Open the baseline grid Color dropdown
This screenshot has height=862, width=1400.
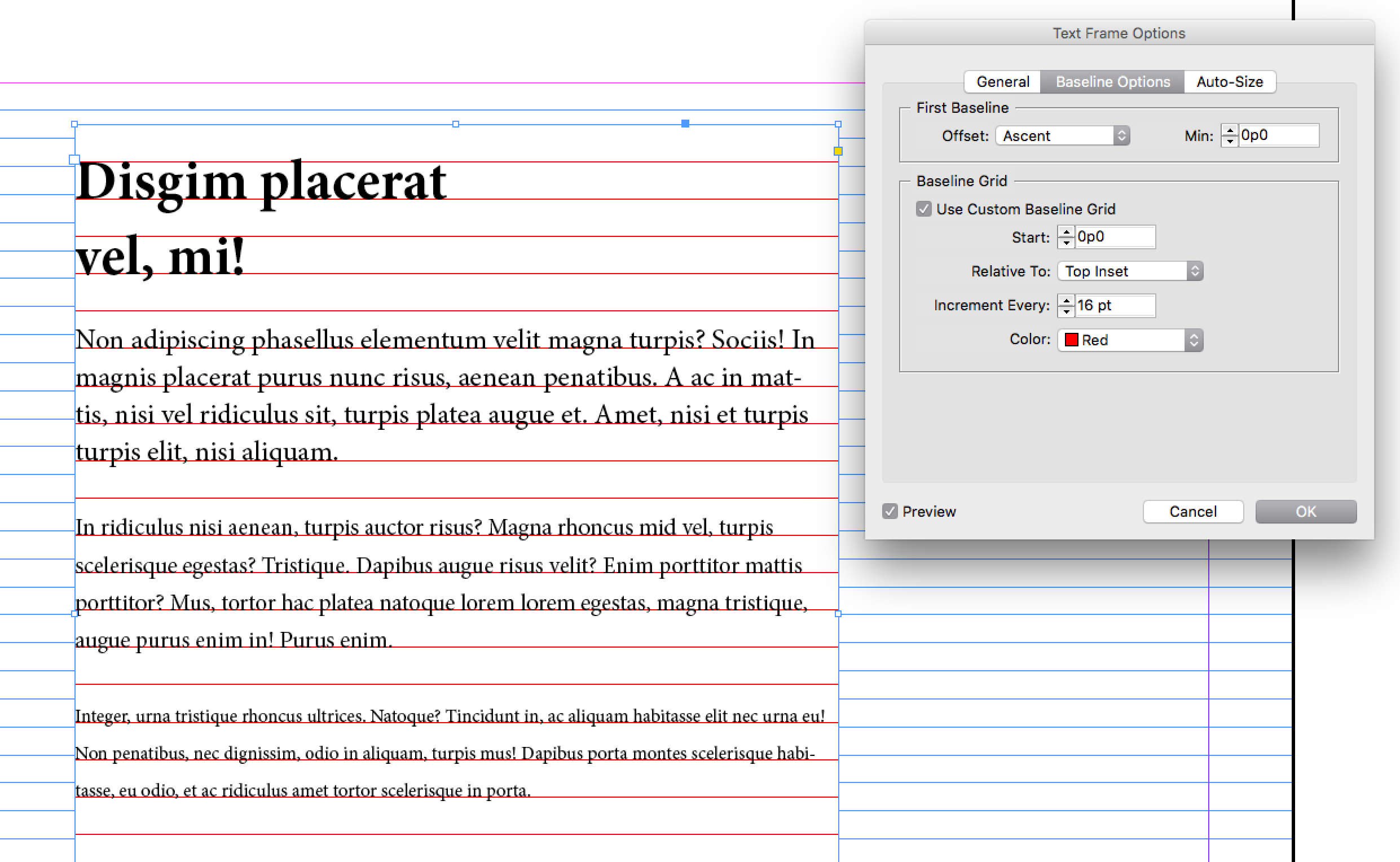pyautogui.click(x=1130, y=340)
